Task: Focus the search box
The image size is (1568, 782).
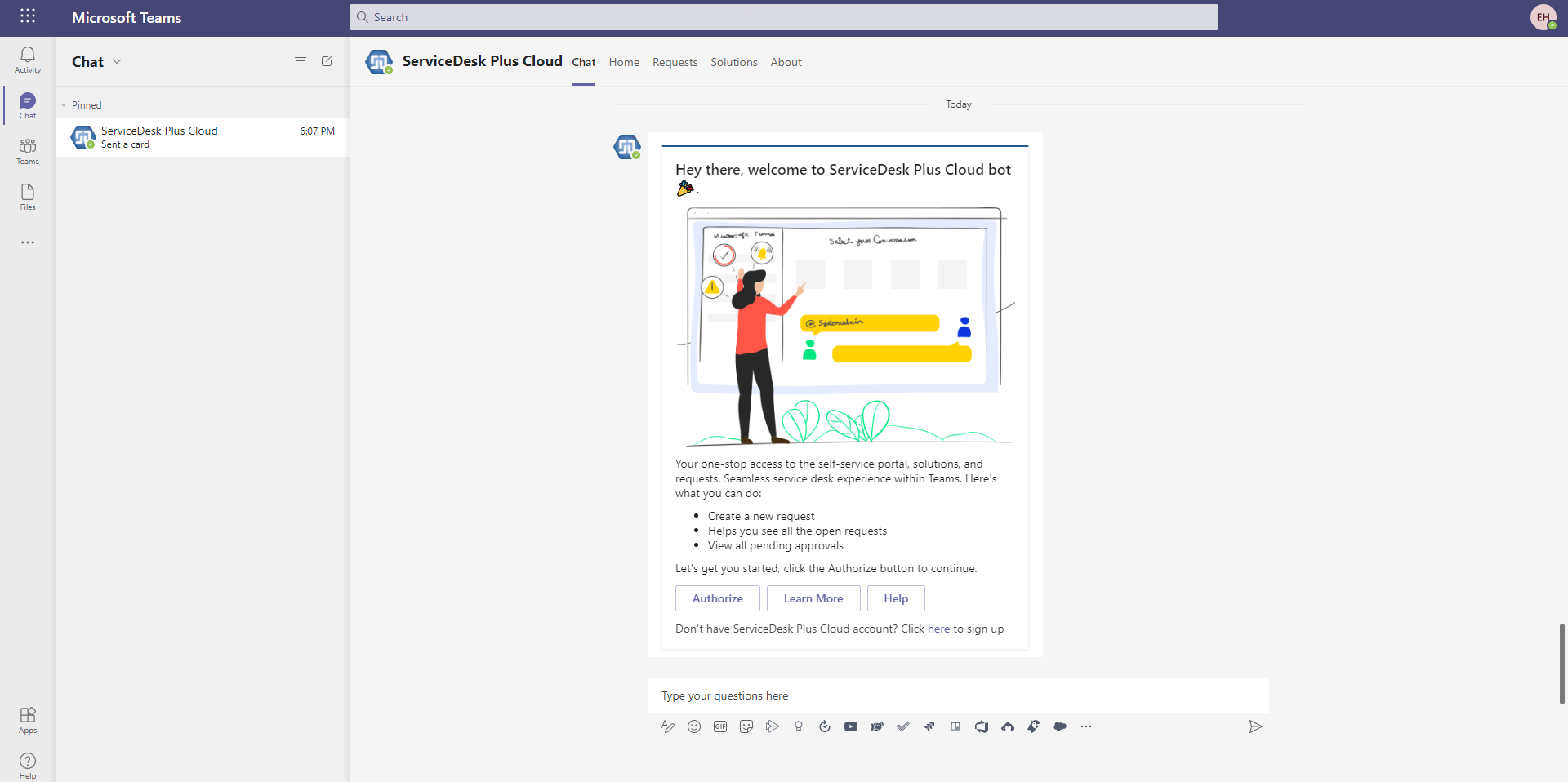Action: pos(784,17)
